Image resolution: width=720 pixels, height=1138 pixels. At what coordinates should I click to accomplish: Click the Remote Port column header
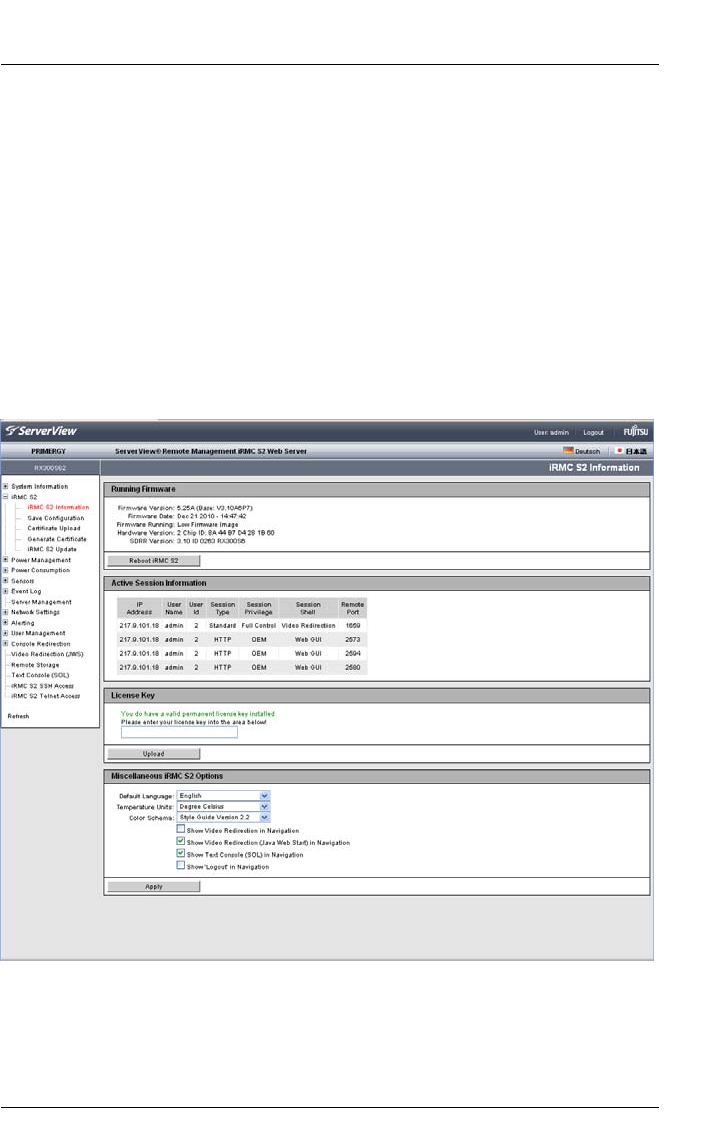(353, 608)
